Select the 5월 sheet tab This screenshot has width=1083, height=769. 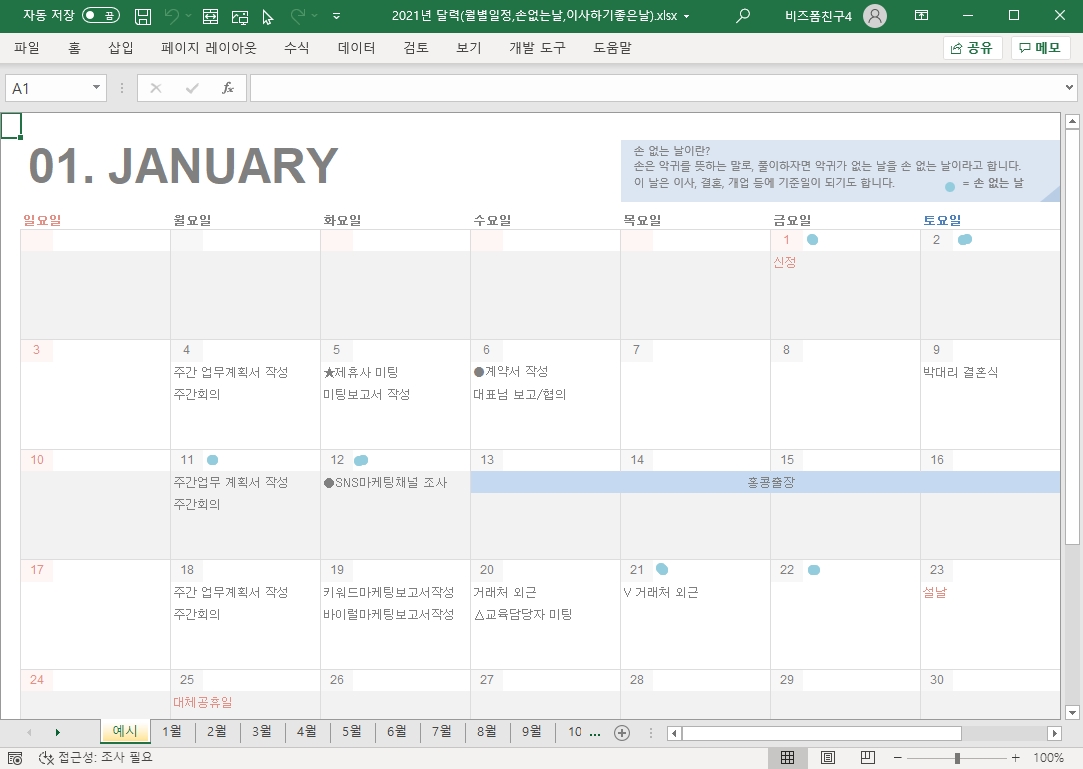tap(352, 732)
